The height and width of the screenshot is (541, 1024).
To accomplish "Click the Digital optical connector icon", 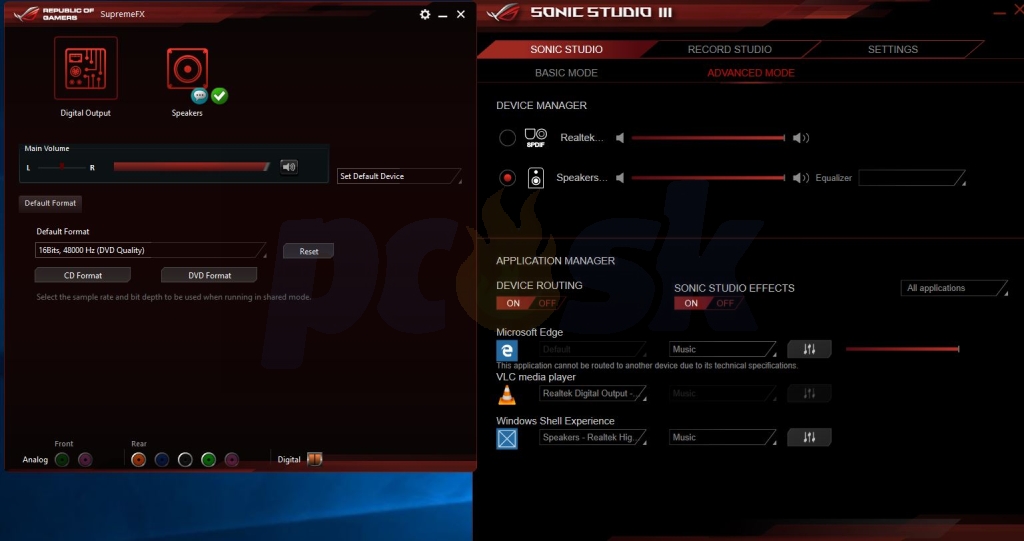I will point(315,459).
